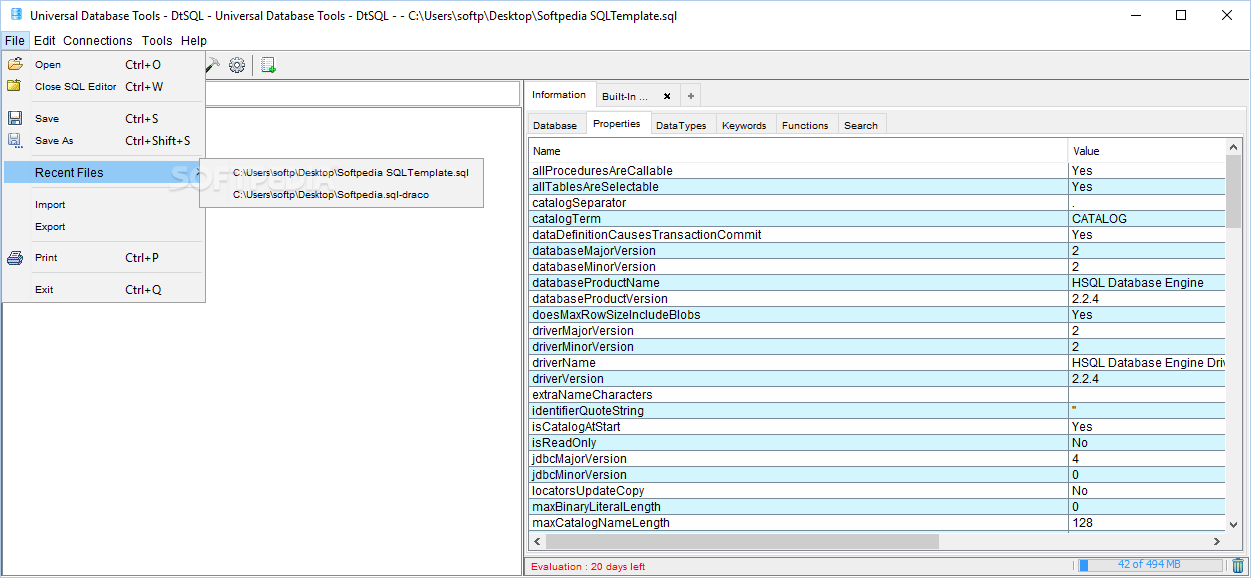The image size is (1251, 578).
Task: Open the Functions sub-tab
Action: pos(805,125)
